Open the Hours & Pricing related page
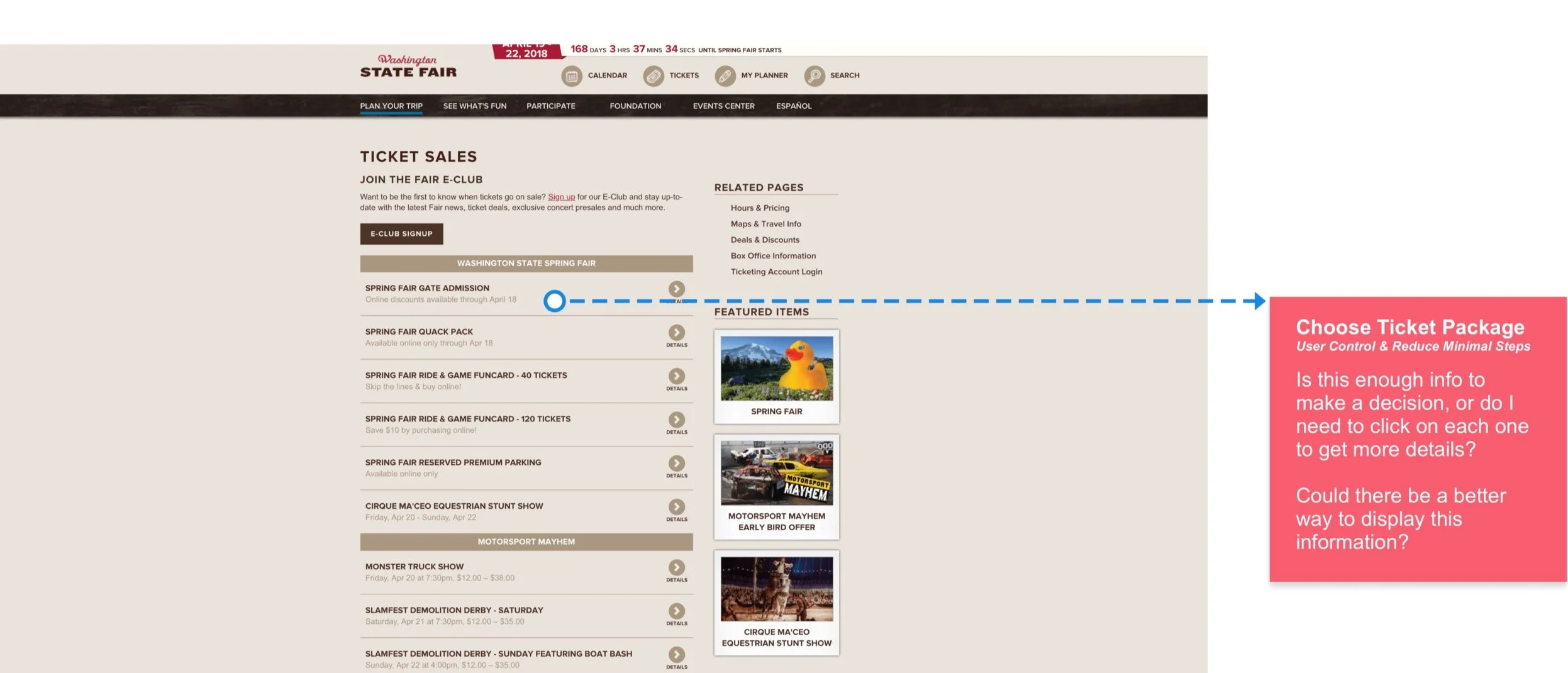This screenshot has height=673, width=1568. click(760, 208)
